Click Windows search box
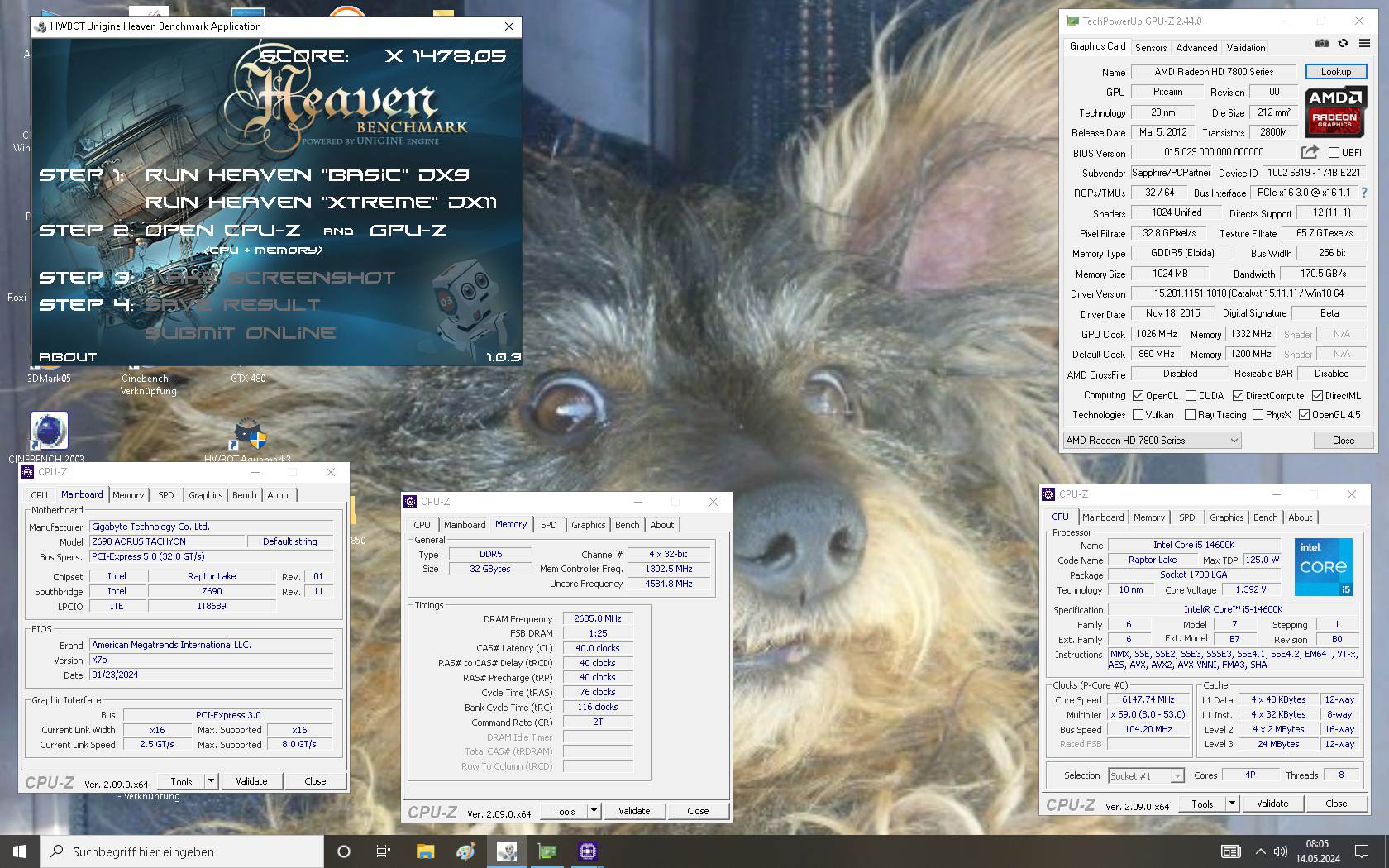 coord(182,851)
